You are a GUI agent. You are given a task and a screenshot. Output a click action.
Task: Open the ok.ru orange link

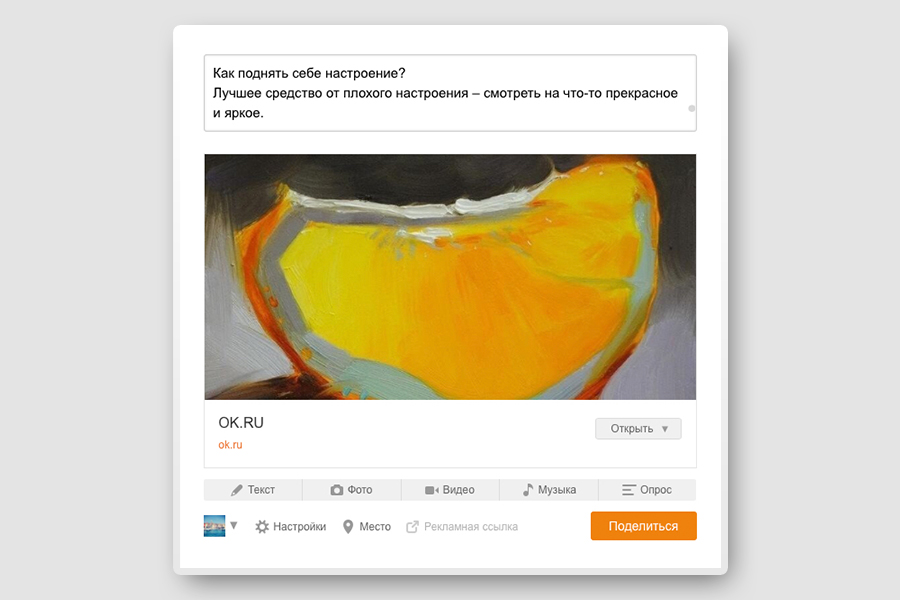point(230,444)
